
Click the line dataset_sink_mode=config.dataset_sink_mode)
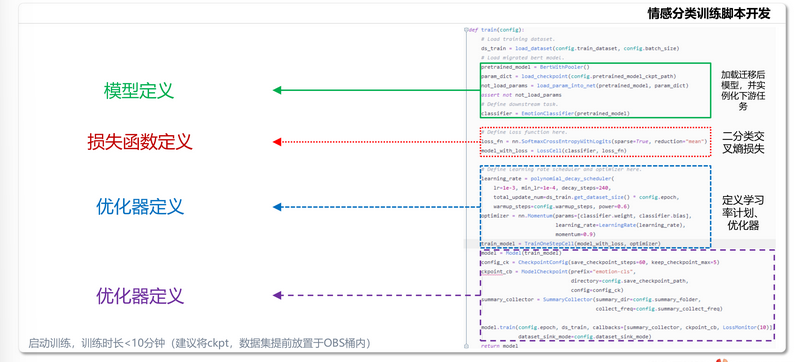pos(585,337)
